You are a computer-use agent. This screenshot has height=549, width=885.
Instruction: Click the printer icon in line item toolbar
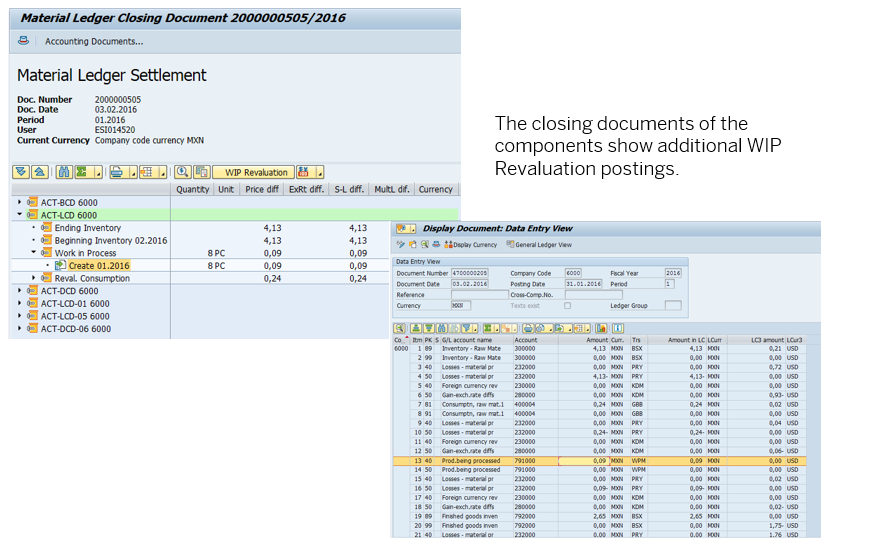coord(528,328)
